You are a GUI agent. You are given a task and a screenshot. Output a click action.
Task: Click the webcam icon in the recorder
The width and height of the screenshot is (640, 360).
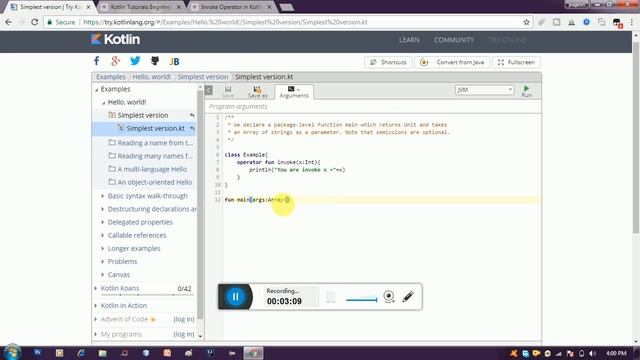click(389, 297)
